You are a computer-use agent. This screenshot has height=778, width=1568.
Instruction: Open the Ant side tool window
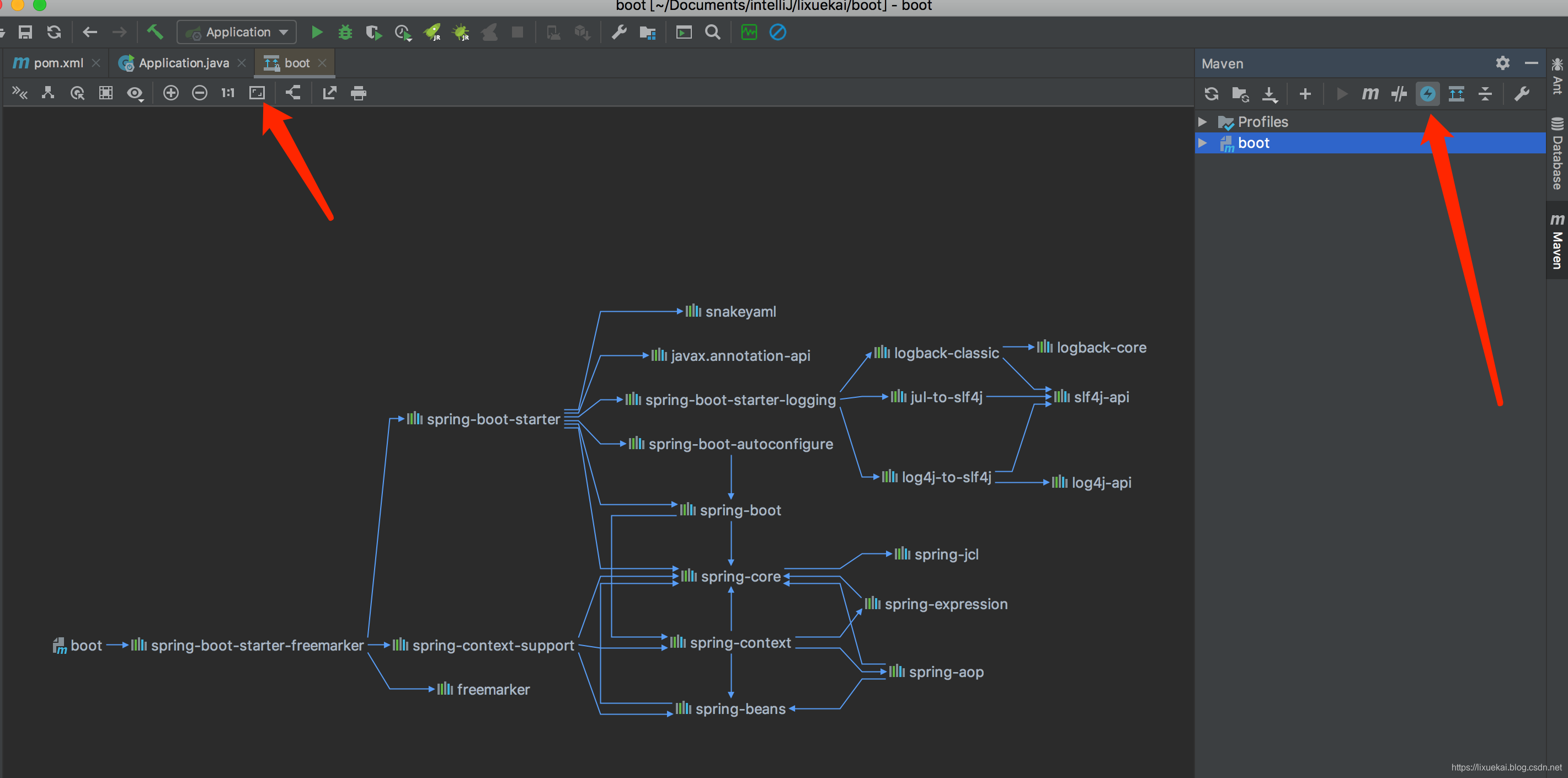pos(1557,77)
